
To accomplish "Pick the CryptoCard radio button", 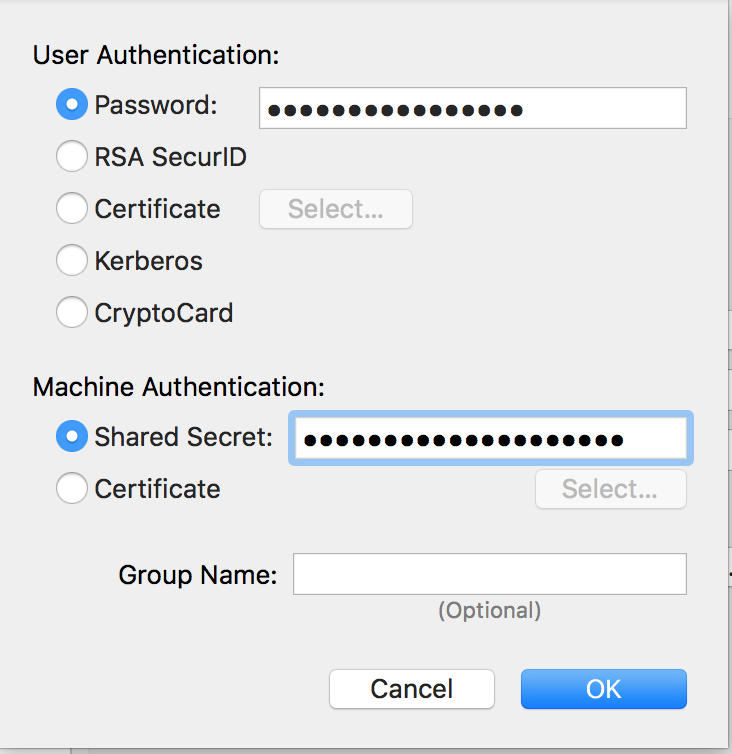I will [x=72, y=313].
